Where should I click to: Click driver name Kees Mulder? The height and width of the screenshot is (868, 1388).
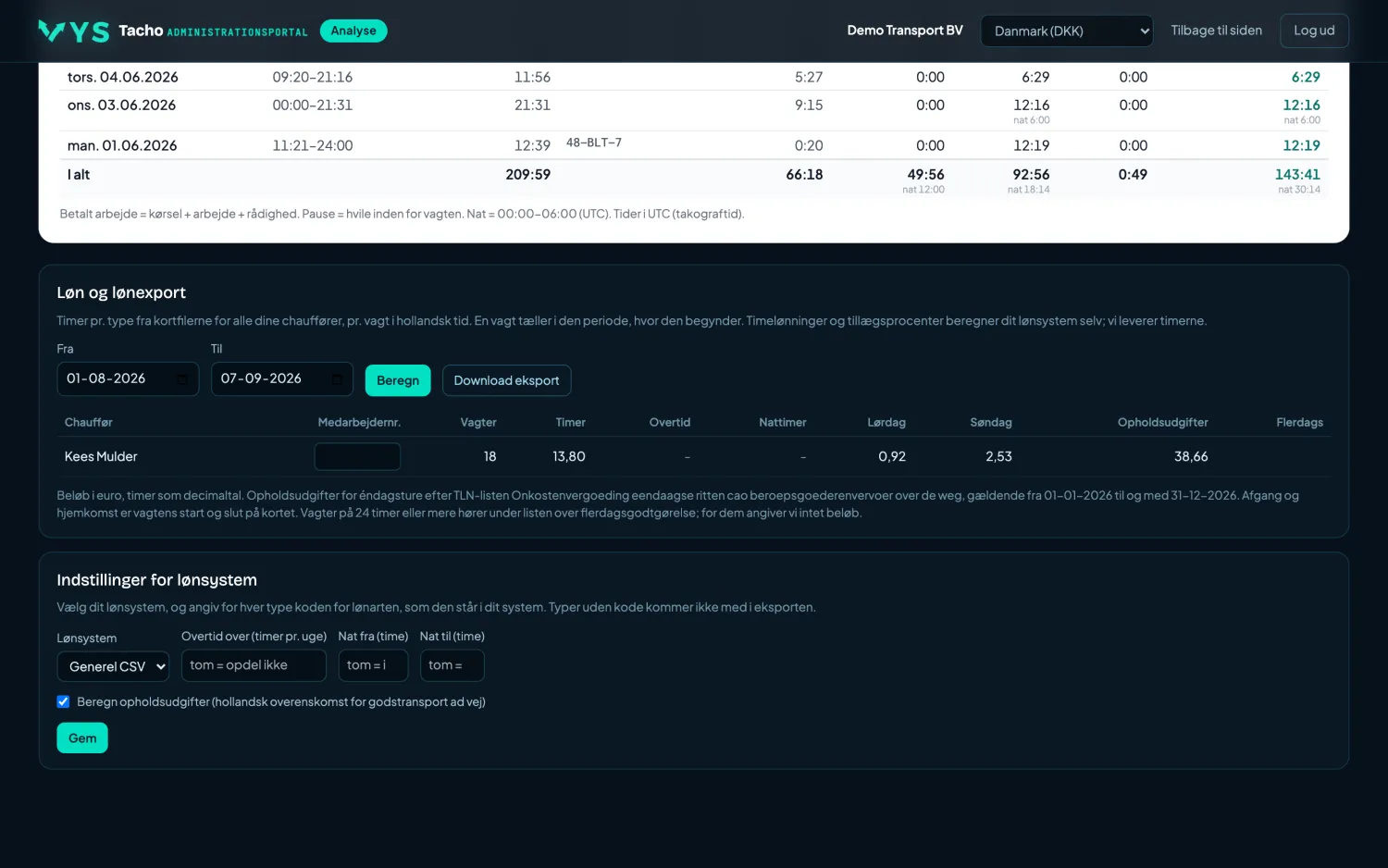[101, 456]
